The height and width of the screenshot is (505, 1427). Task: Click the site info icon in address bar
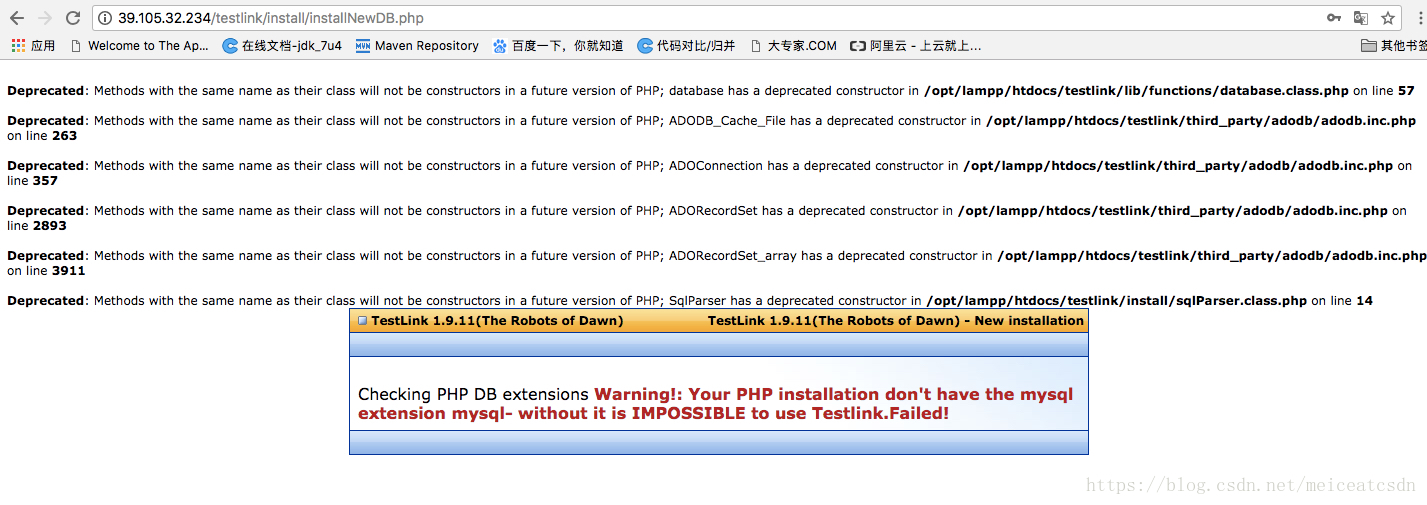click(106, 18)
